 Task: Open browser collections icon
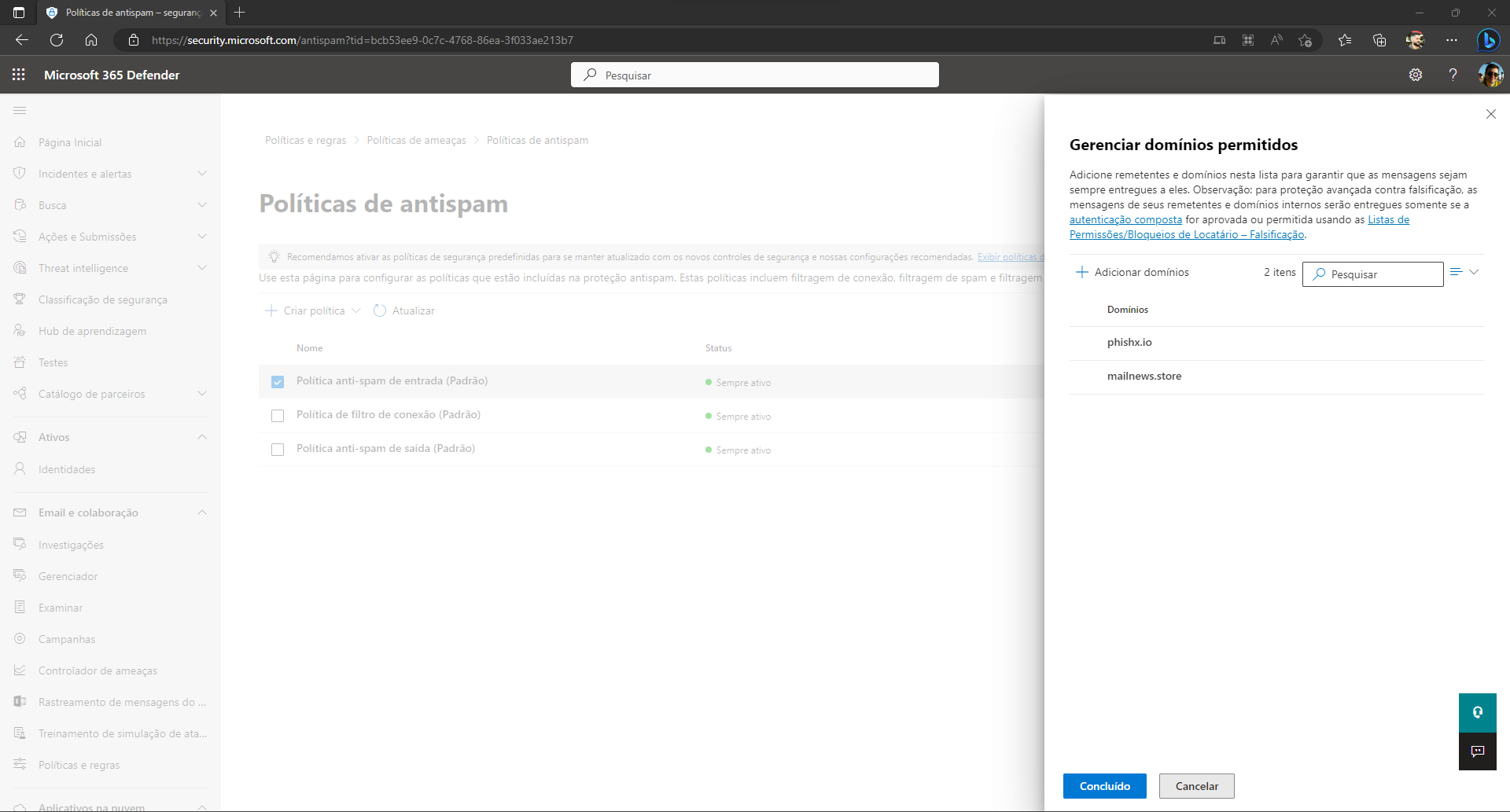pyautogui.click(x=1379, y=40)
